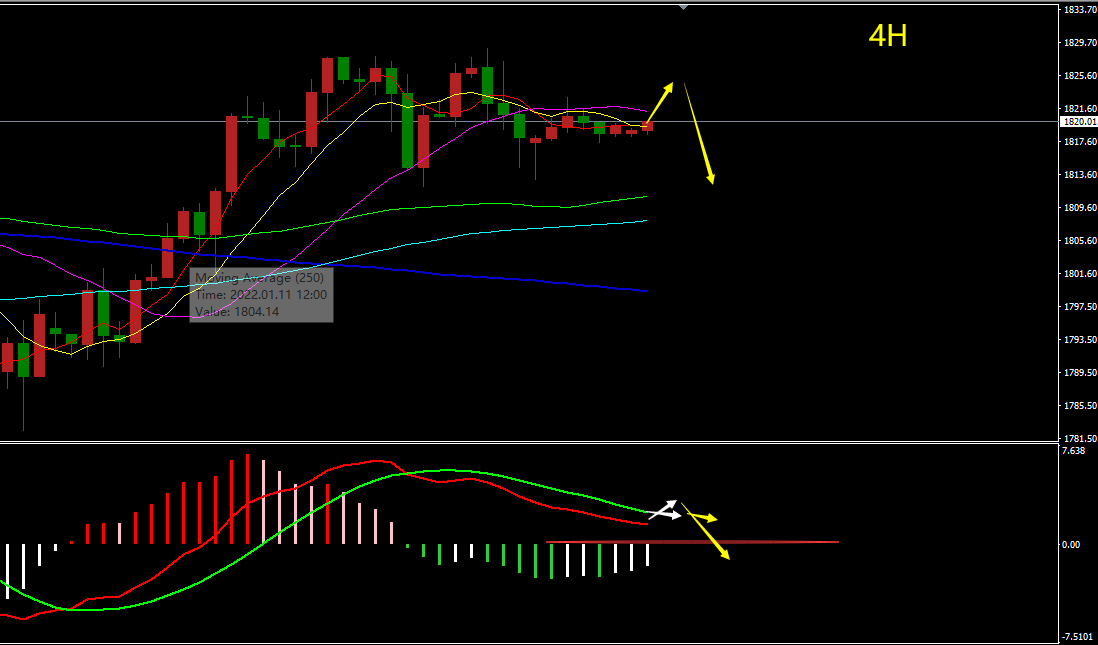
Task: Click the current price label 1820.01
Action: pos(1079,122)
